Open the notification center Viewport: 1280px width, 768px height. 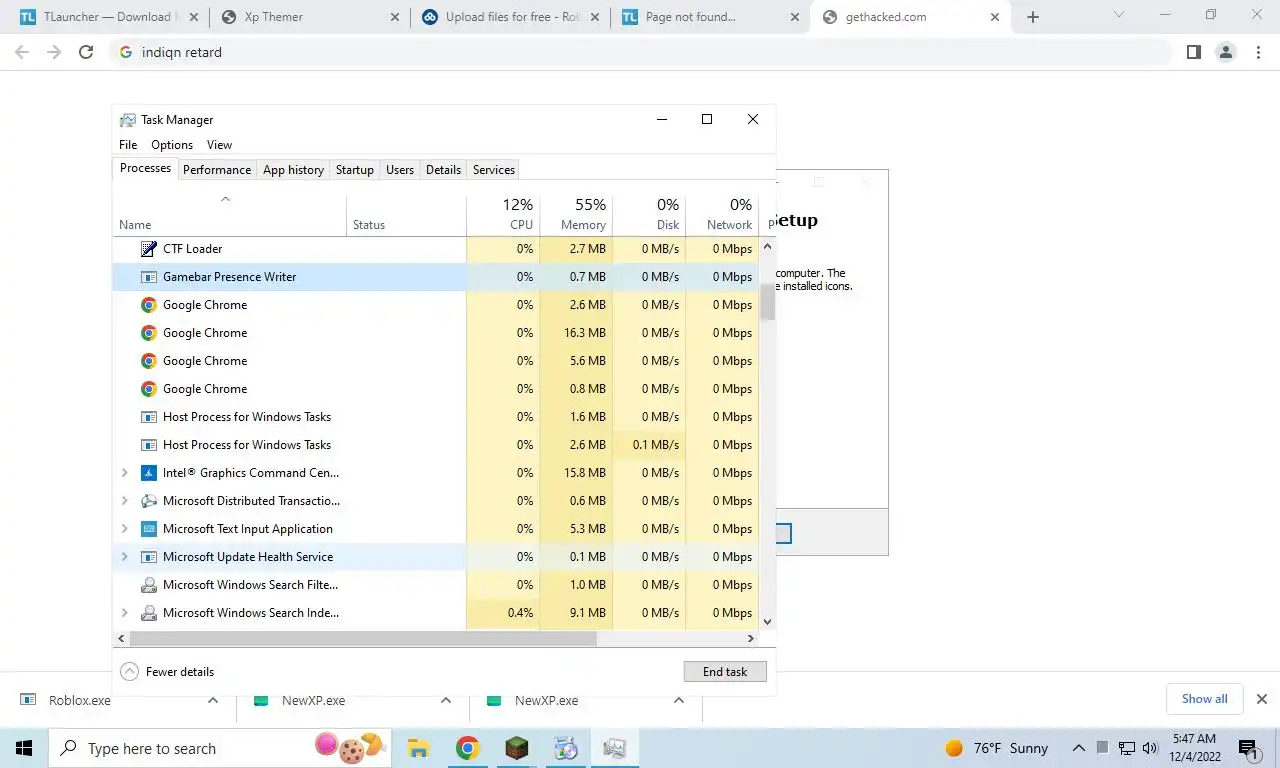[1247, 748]
